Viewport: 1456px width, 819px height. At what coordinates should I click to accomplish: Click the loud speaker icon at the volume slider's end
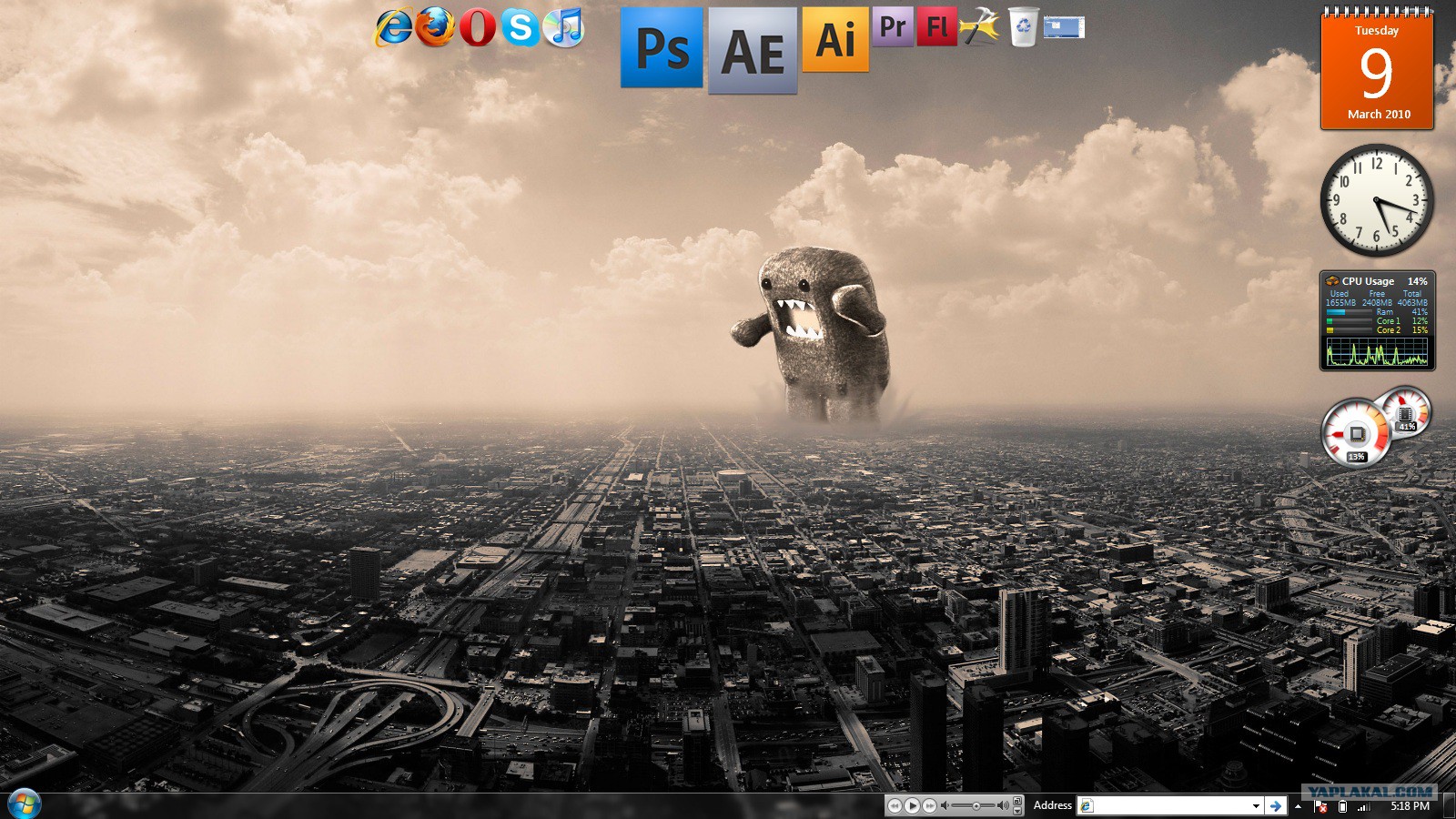coord(1003,805)
